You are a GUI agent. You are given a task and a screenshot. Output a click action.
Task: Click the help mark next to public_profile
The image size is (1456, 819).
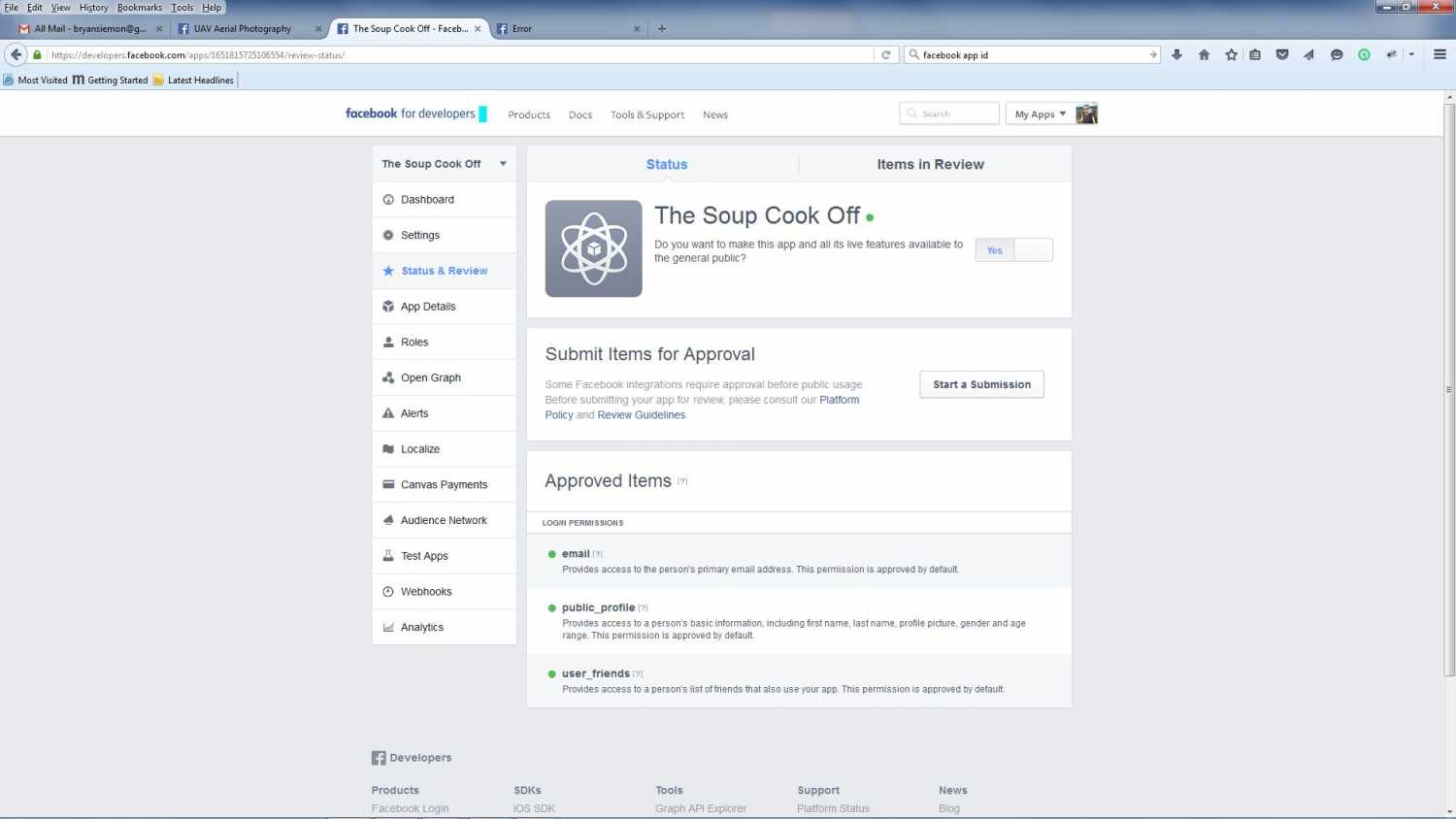coord(643,608)
